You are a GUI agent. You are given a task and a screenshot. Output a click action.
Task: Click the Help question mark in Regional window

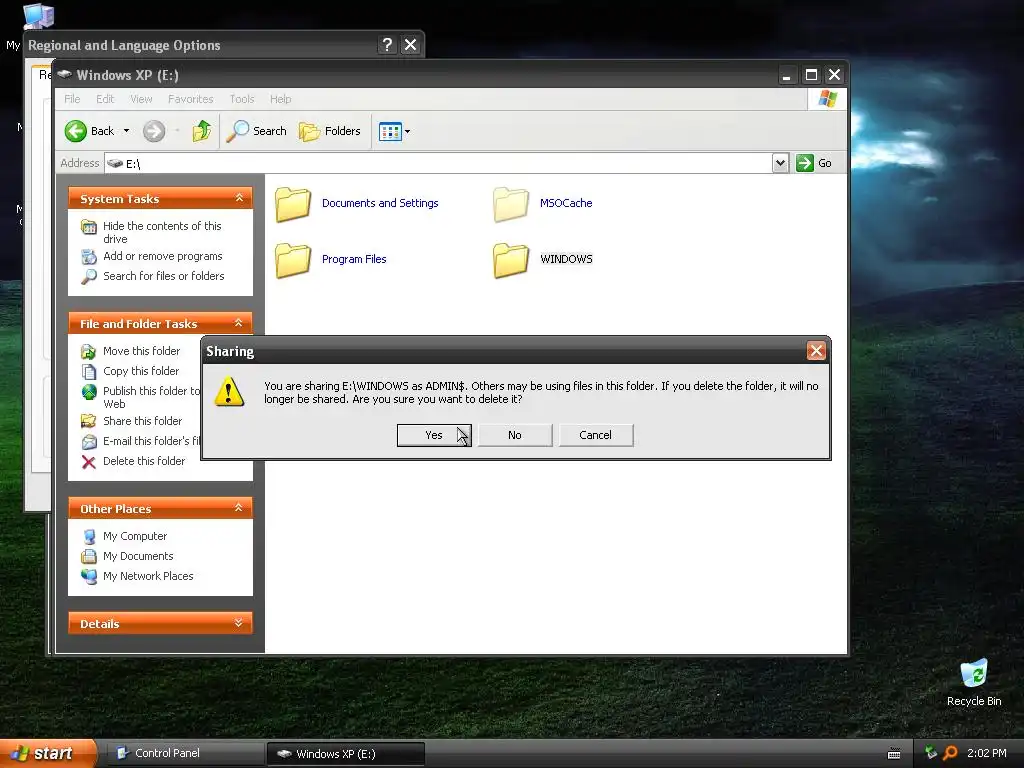point(387,44)
